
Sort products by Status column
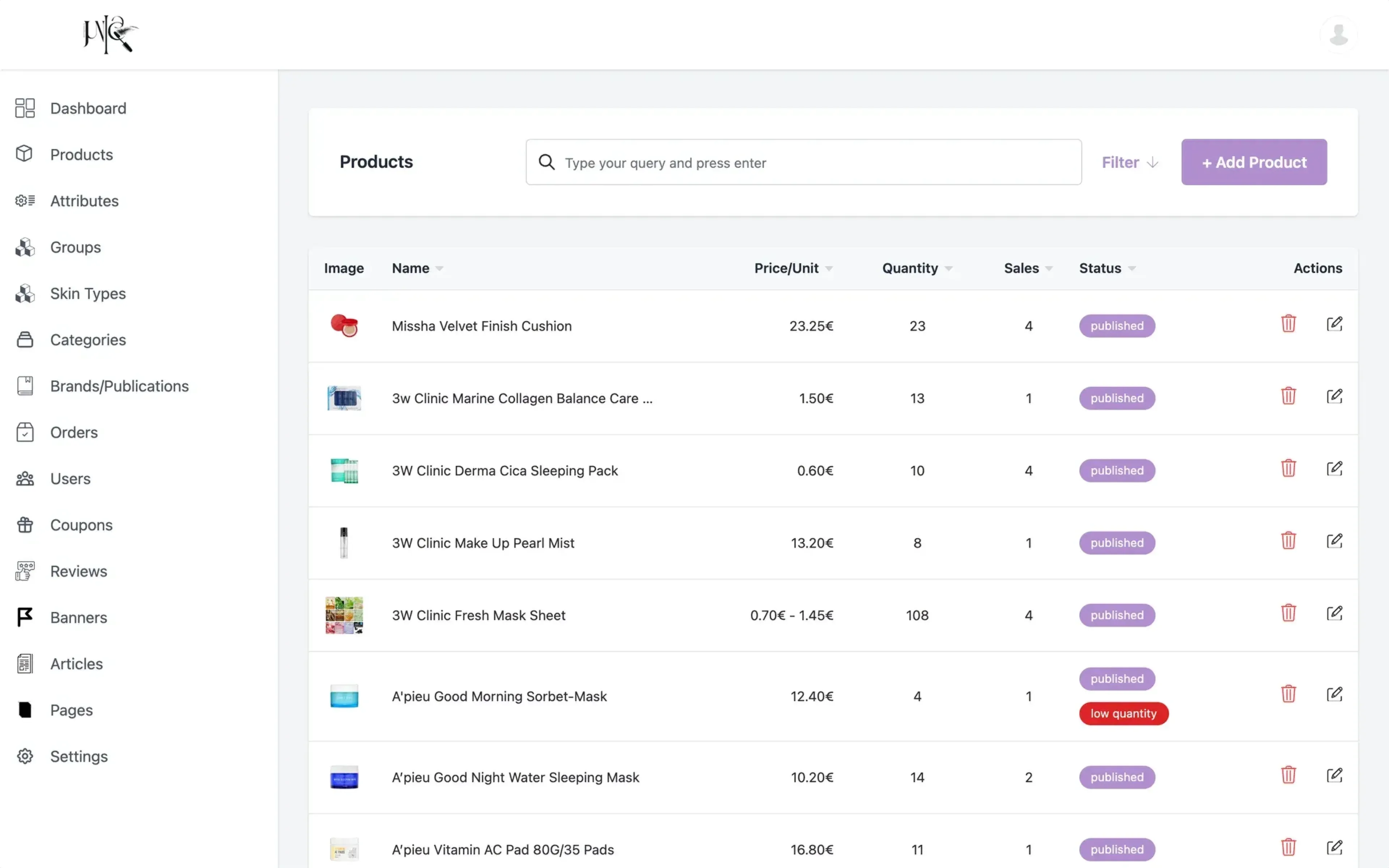click(x=1107, y=268)
